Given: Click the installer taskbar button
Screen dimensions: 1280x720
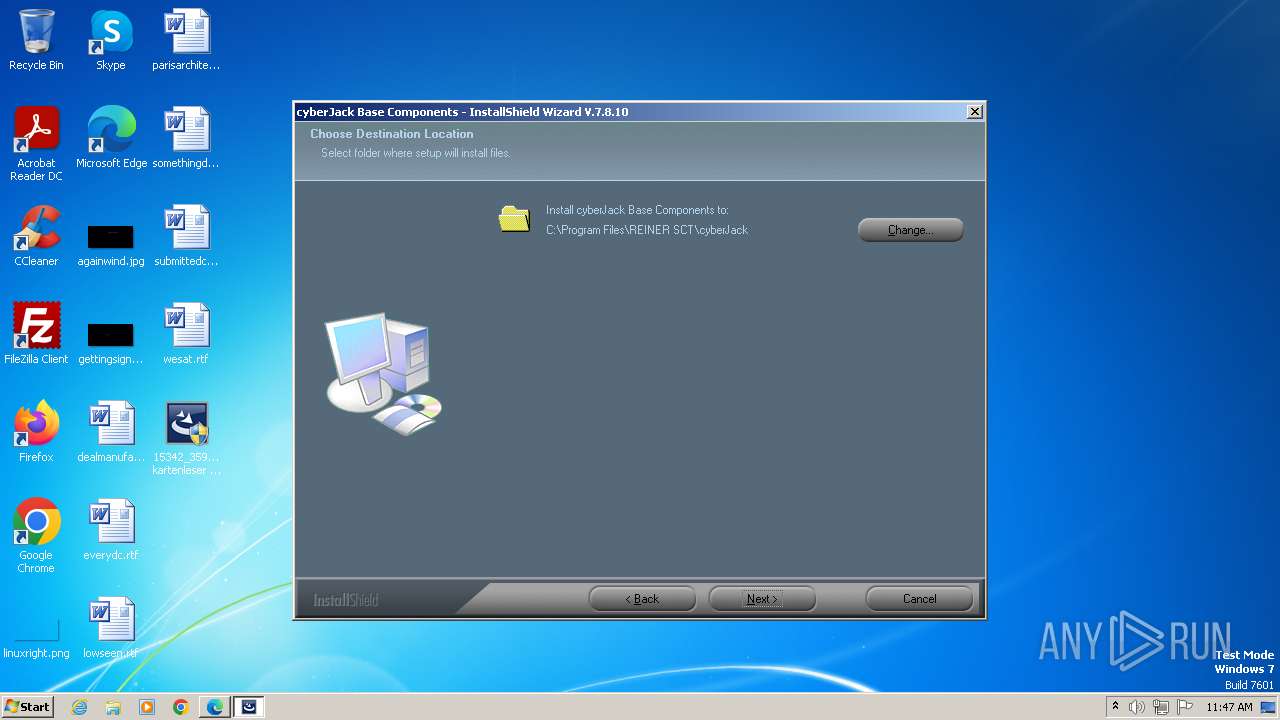Looking at the screenshot, I should pyautogui.click(x=249, y=707).
